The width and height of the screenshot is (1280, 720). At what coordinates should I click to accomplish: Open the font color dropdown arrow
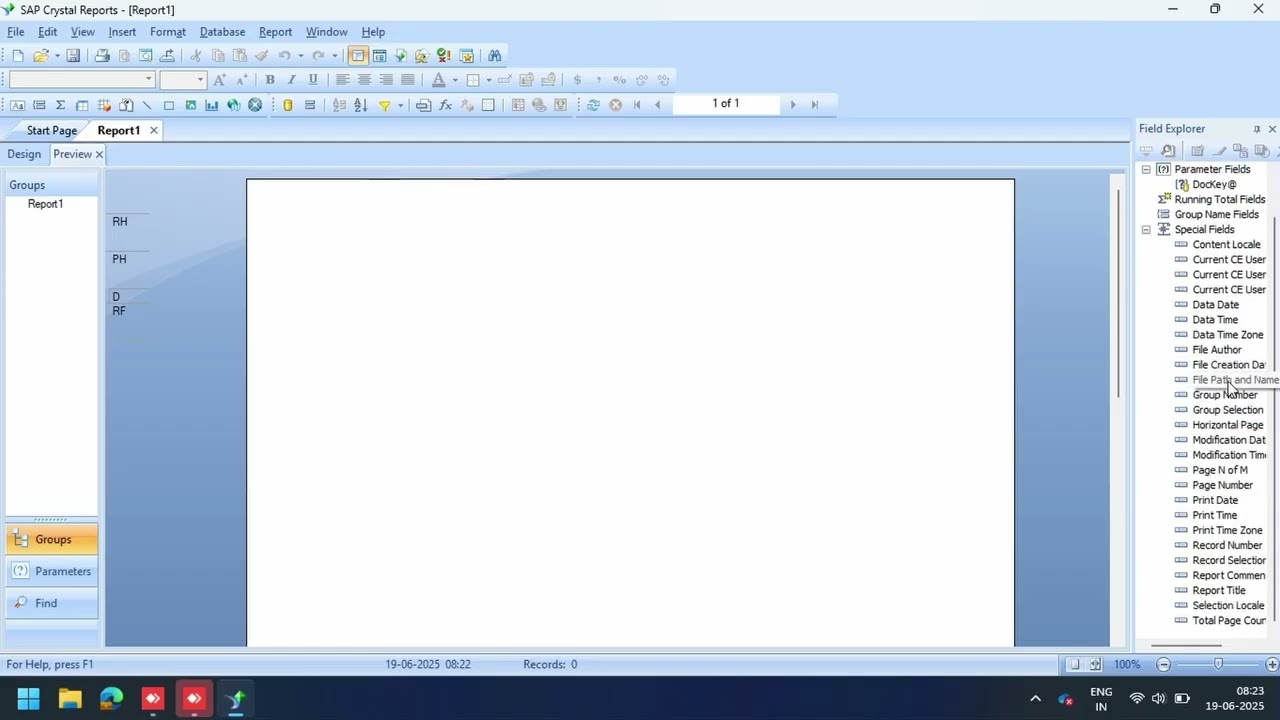coord(455,80)
